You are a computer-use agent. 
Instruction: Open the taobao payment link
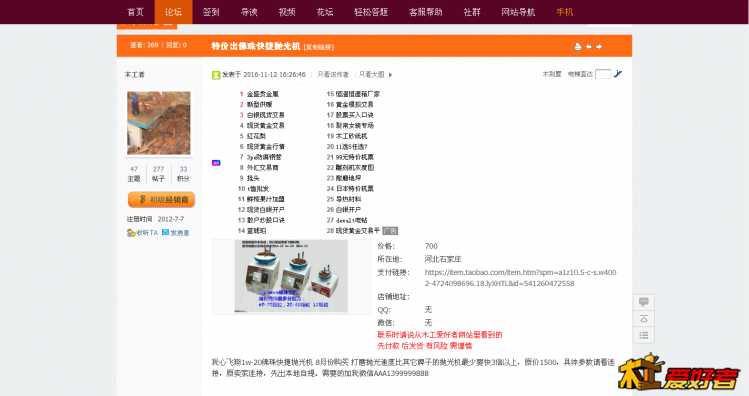520,278
